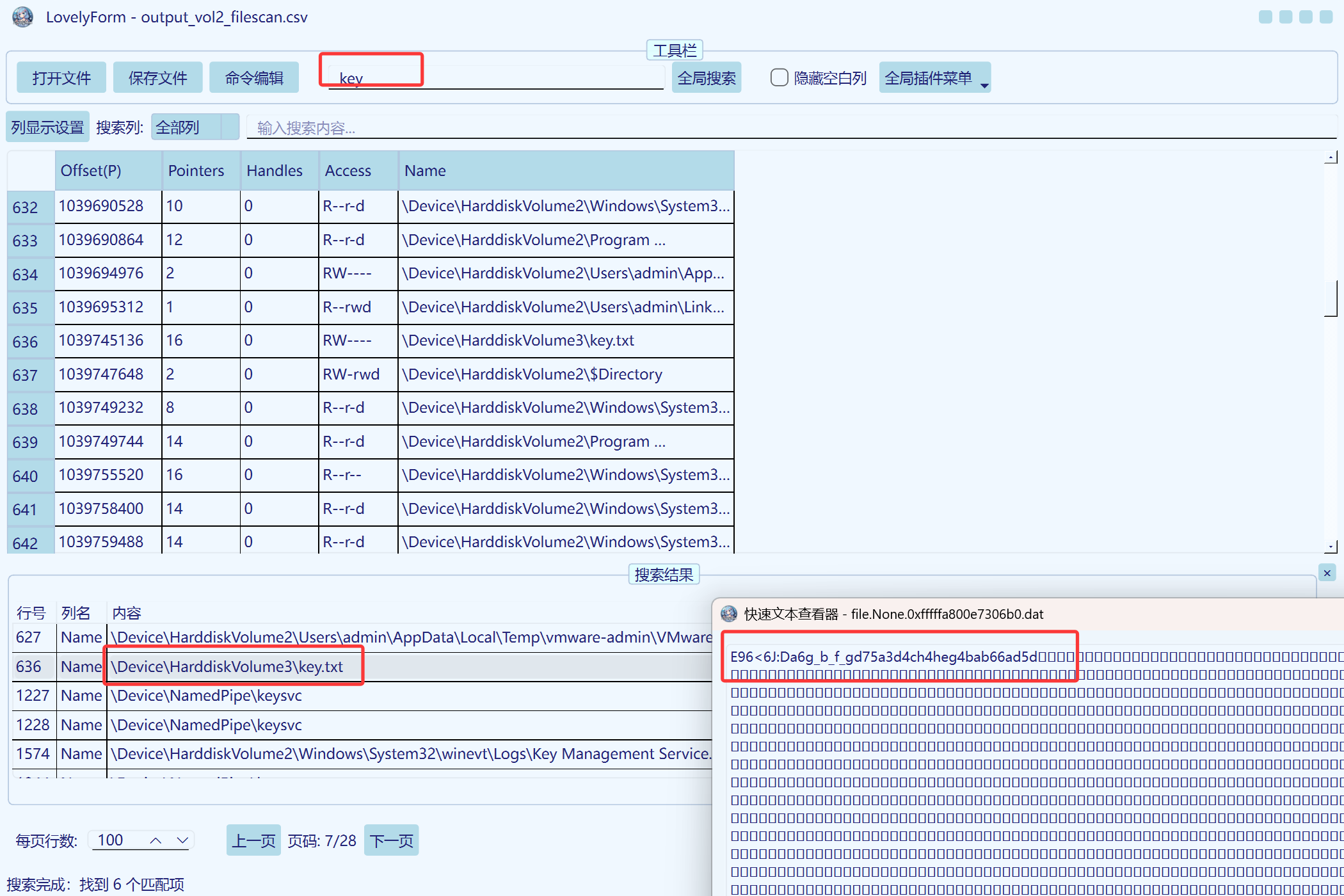1344x896 pixels.
Task: Open the 命令编辑 toolbar item
Action: point(254,78)
